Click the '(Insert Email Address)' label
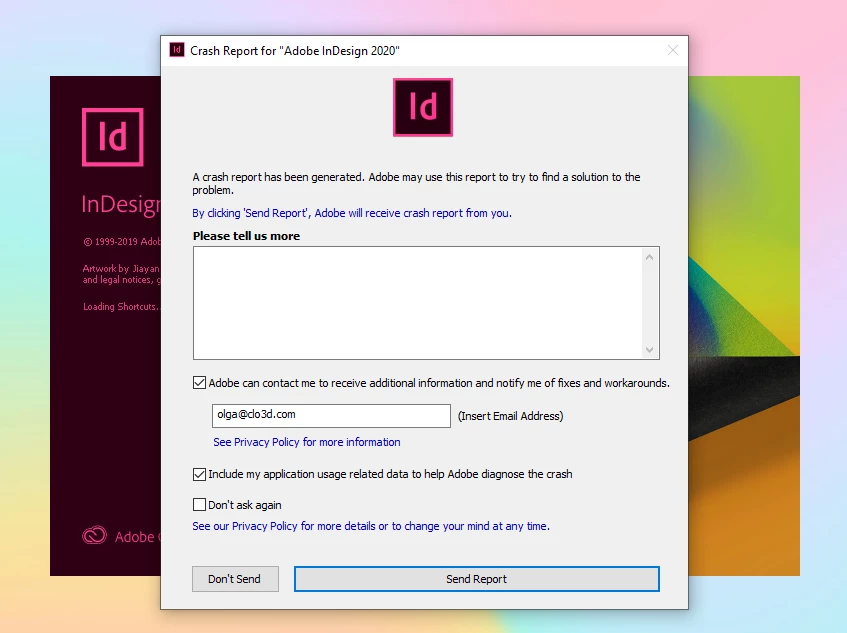The image size is (847, 633). coord(510,416)
